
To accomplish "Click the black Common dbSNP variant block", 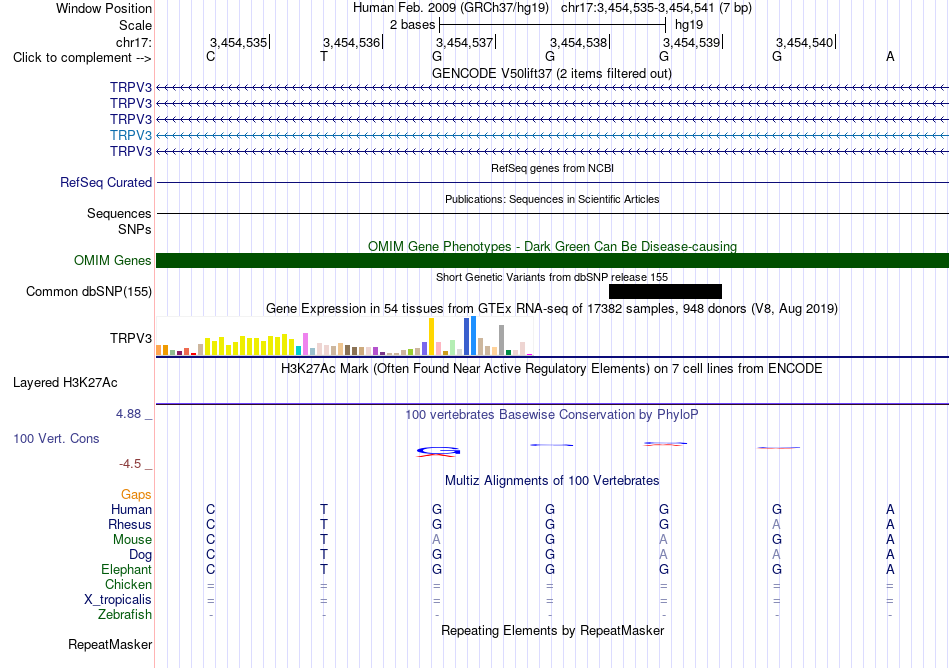I will point(665,291).
